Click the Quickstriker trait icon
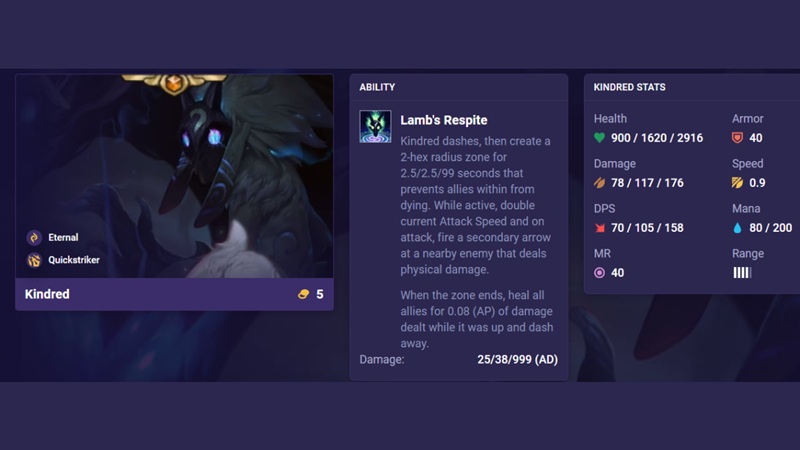The image size is (800, 450). [x=34, y=260]
